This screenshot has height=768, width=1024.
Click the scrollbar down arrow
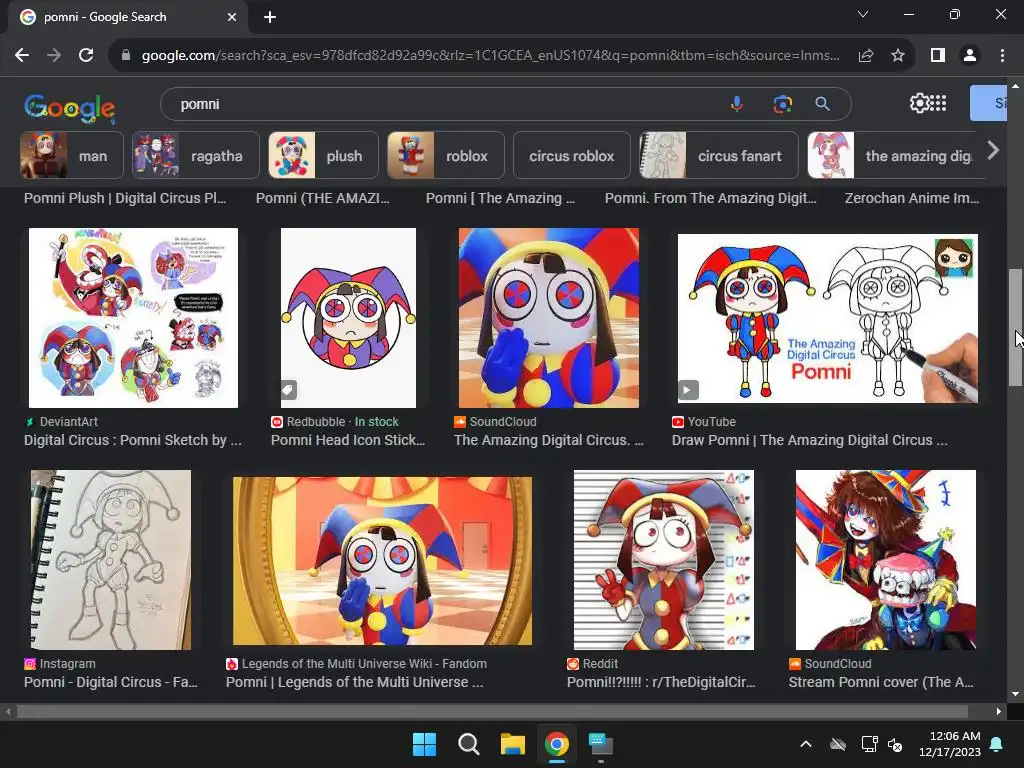click(x=1016, y=694)
